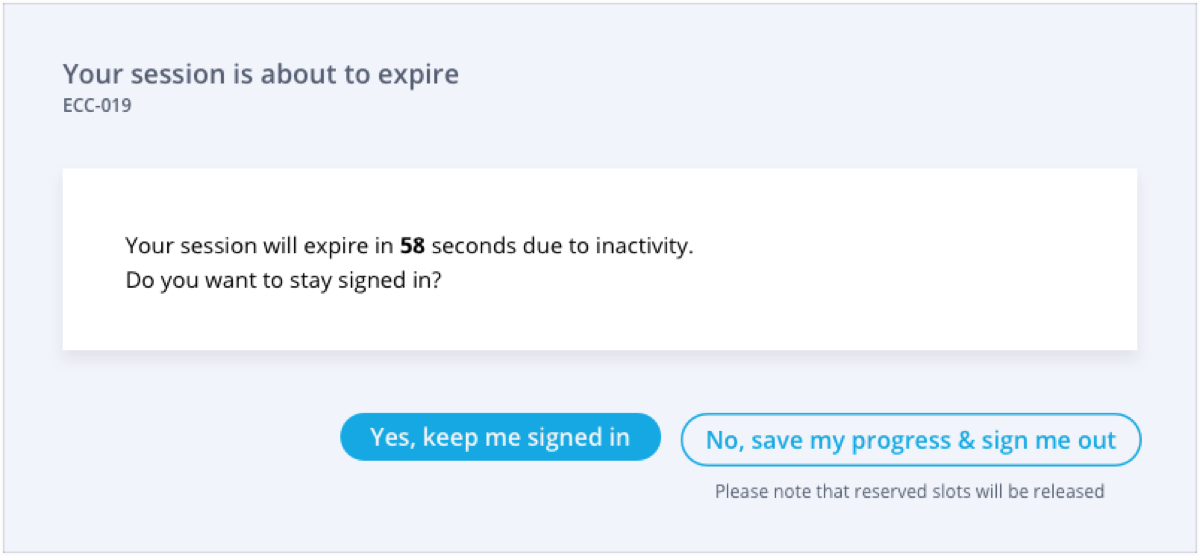The height and width of the screenshot is (556, 1200).
Task: Click the bold 58 seconds countdown number
Action: coord(412,246)
